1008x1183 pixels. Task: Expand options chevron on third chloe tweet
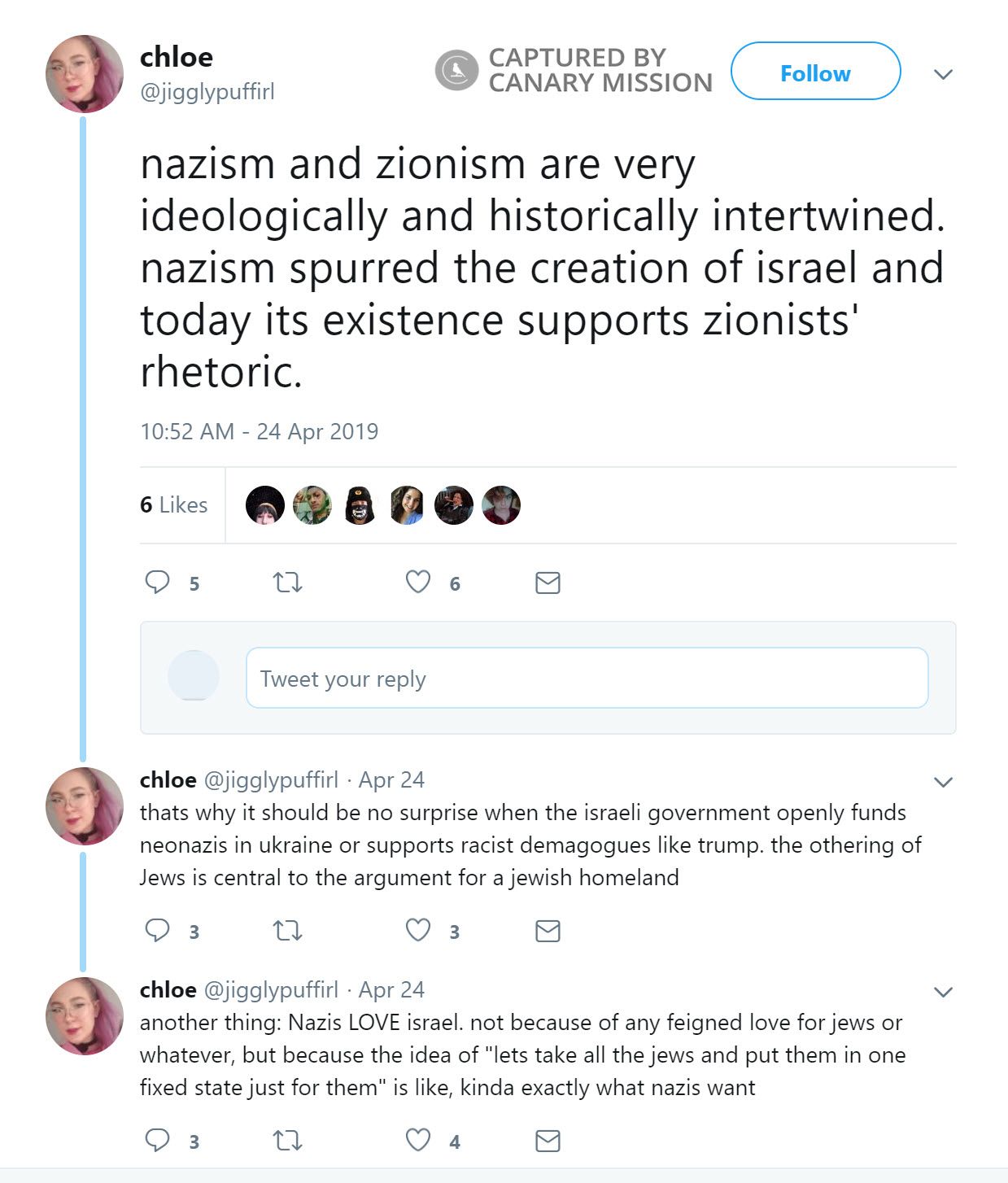coord(943,993)
